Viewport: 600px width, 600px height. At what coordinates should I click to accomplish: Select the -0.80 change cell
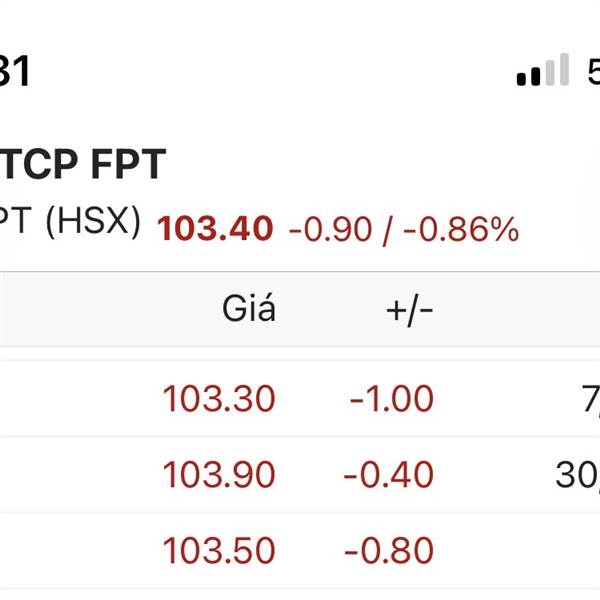(388, 551)
